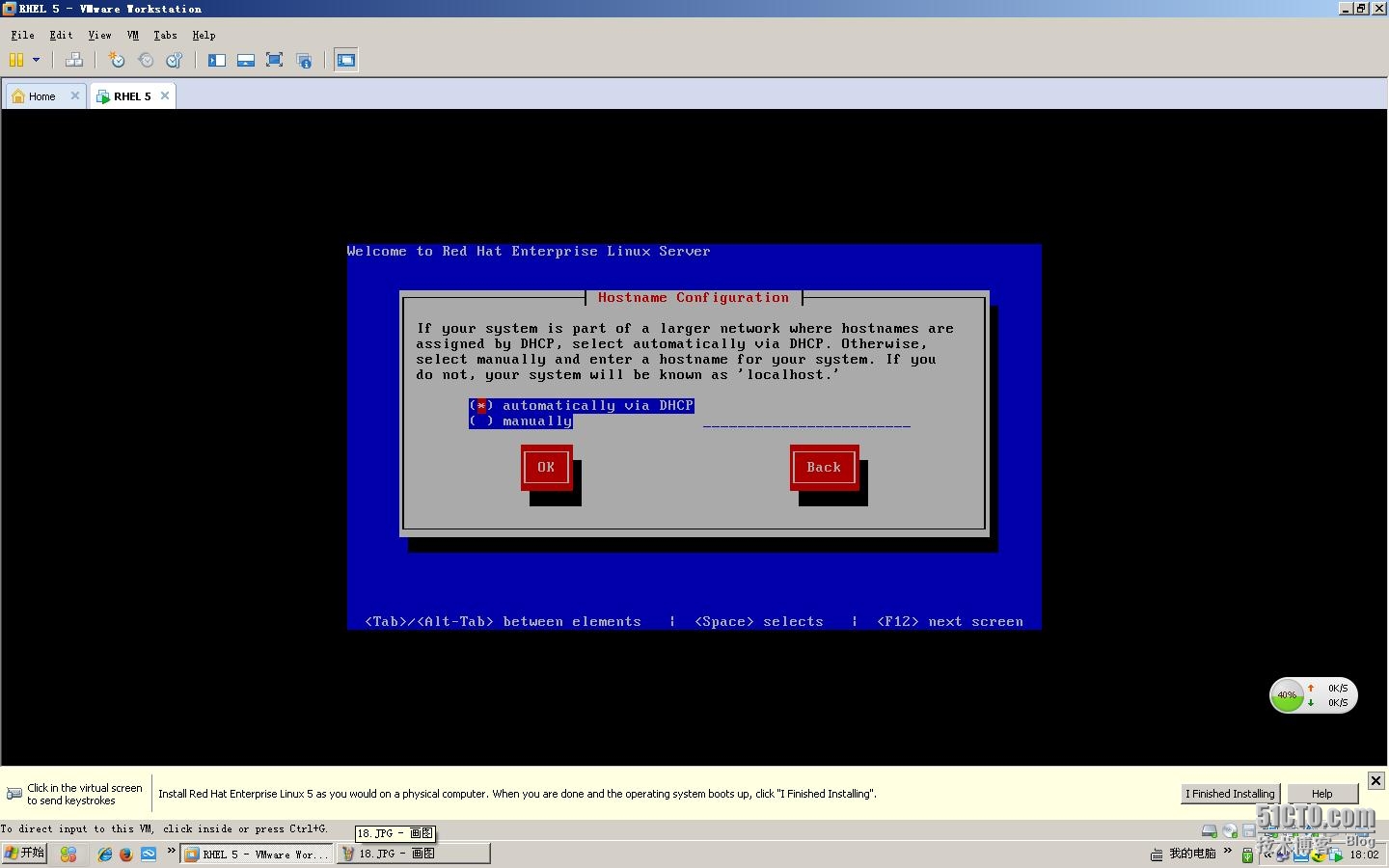Click Help in the install hint bar
The width and height of the screenshot is (1389, 868).
[1322, 794]
